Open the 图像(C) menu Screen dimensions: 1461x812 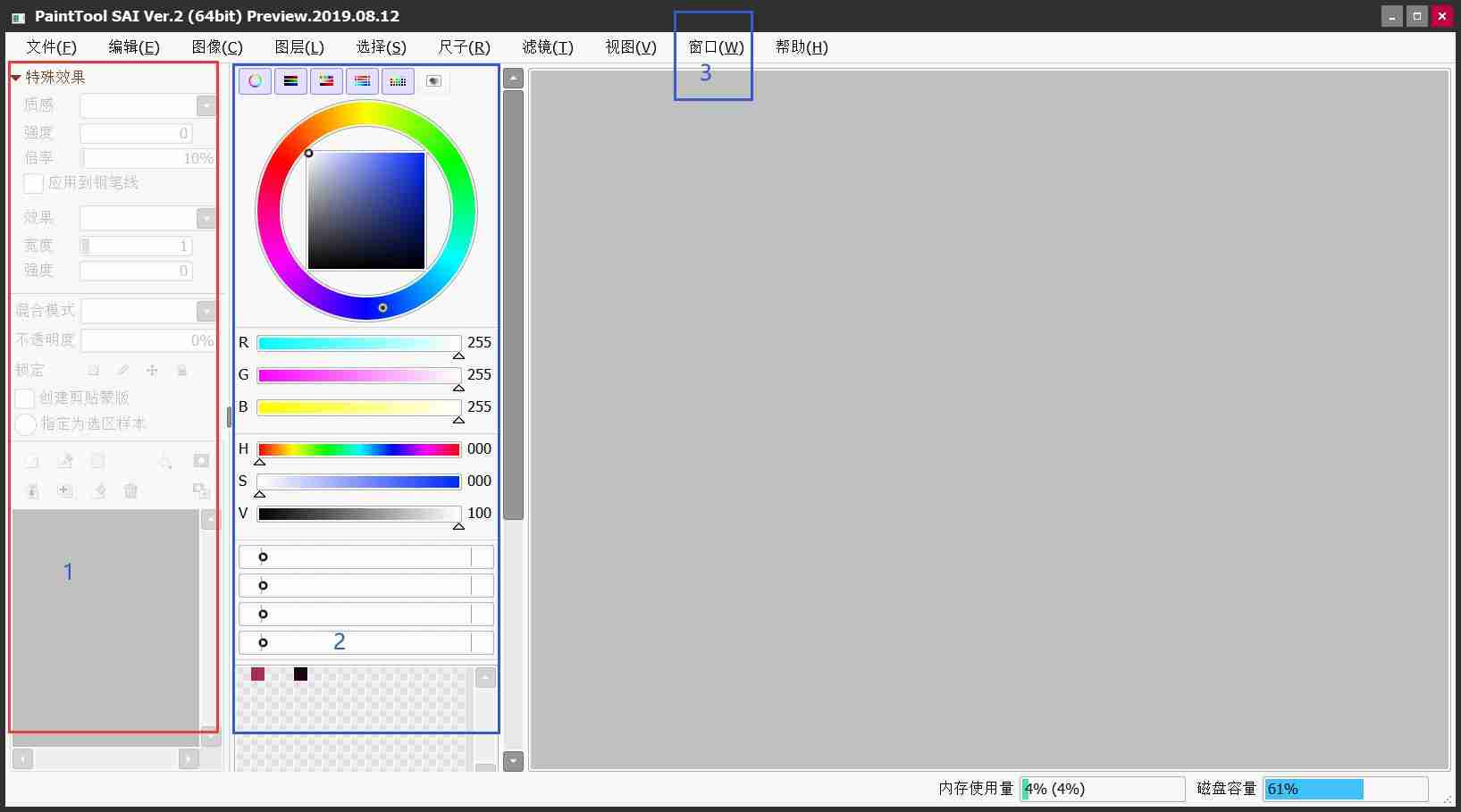click(x=217, y=47)
